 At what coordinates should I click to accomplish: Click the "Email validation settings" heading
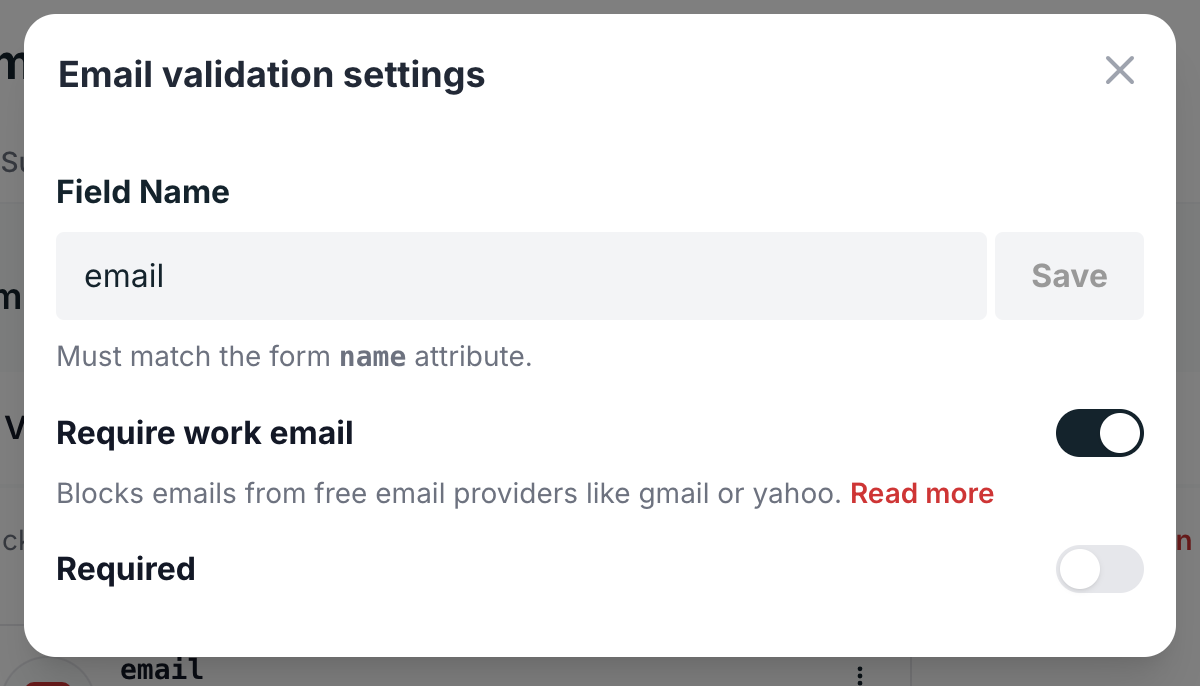click(271, 74)
